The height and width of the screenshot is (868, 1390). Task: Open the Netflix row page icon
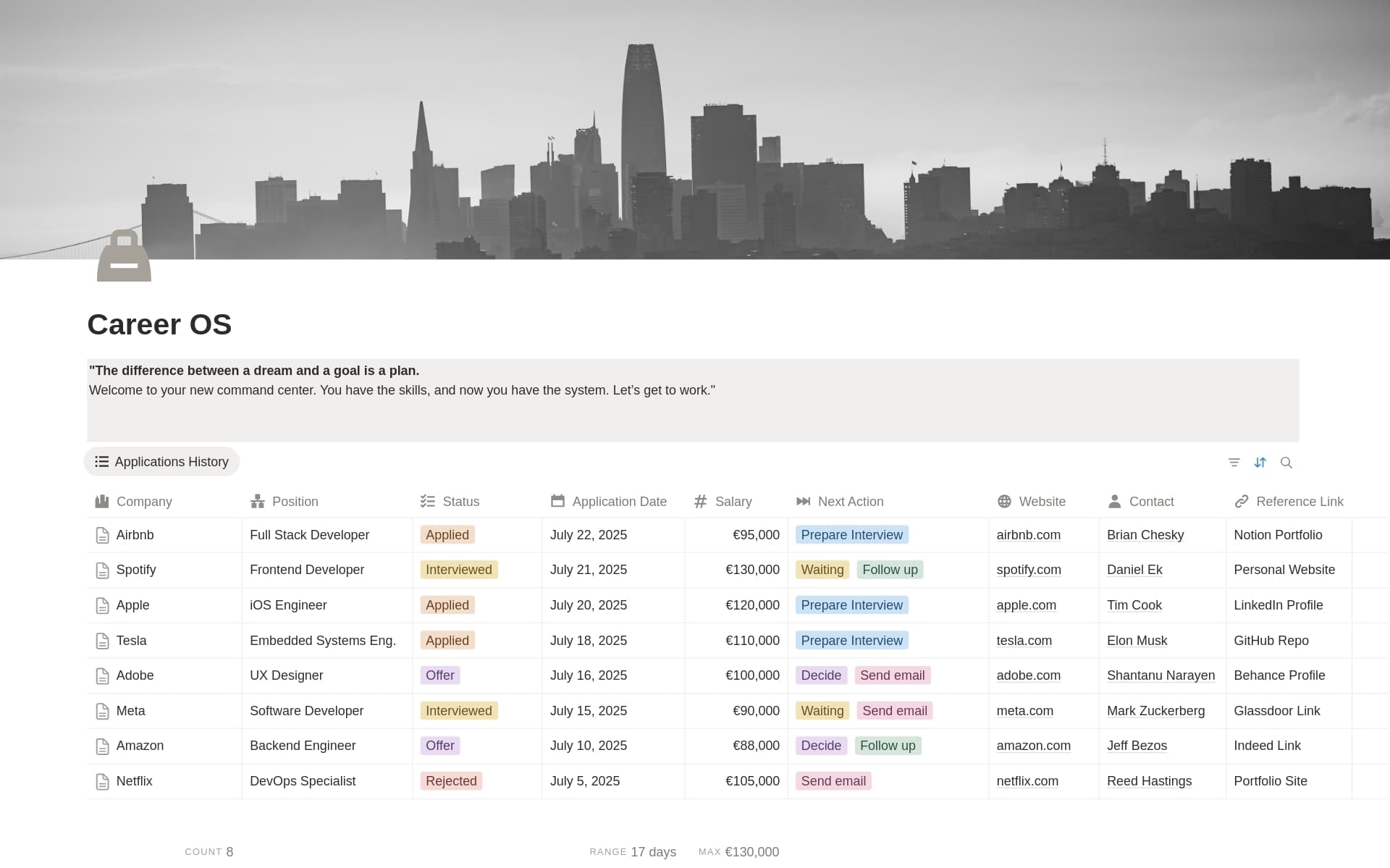pyautogui.click(x=102, y=781)
